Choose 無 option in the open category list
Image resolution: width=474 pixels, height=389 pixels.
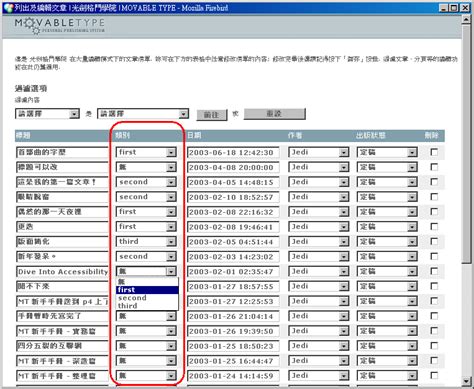click(x=147, y=282)
